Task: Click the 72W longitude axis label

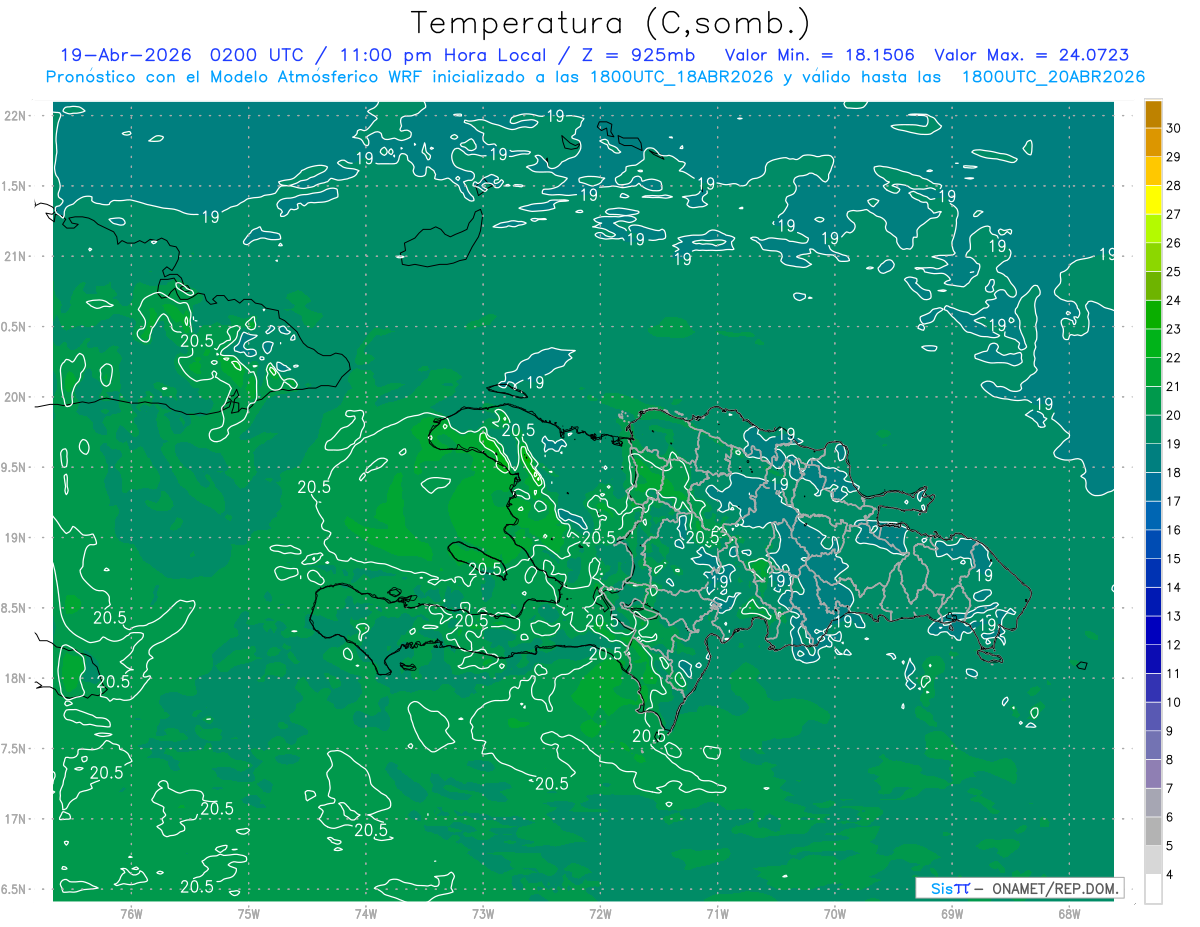Action: coord(600,913)
